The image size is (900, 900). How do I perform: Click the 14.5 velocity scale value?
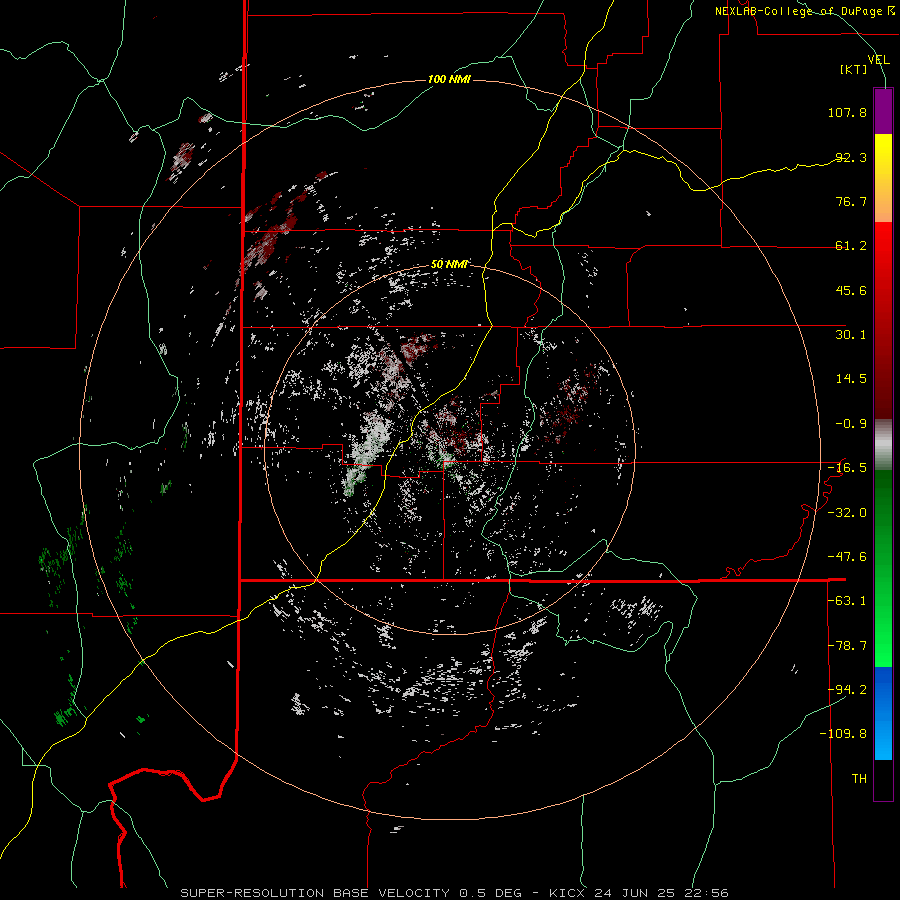coord(851,379)
